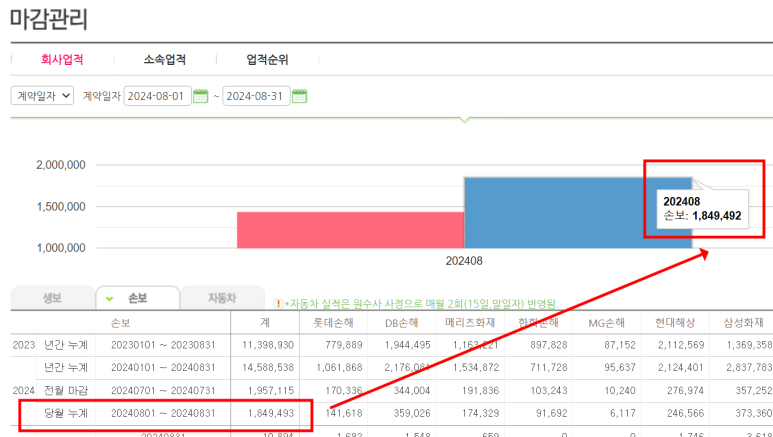Click the 계 column header

265,323
